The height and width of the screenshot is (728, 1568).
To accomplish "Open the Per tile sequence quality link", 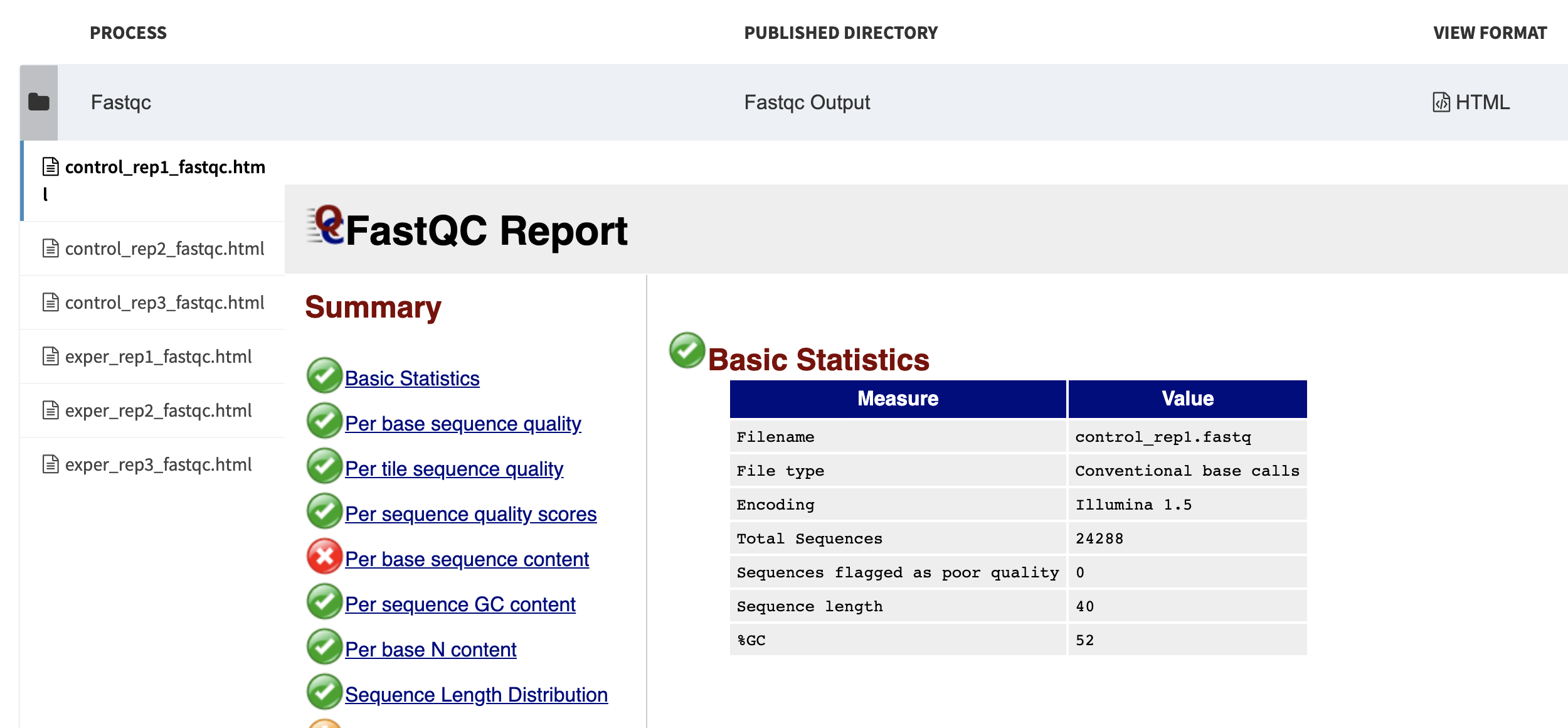I will [x=454, y=469].
